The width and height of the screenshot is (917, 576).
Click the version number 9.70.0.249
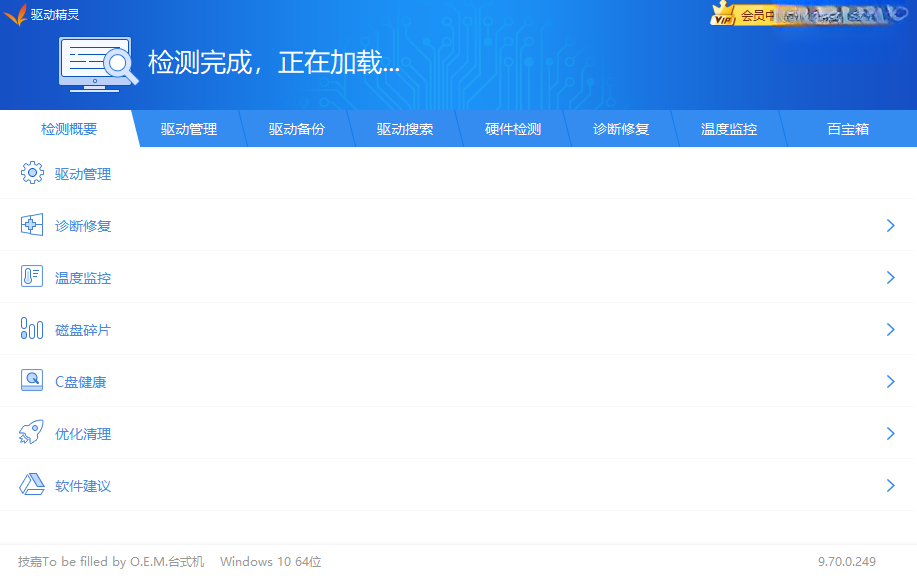(x=846, y=561)
